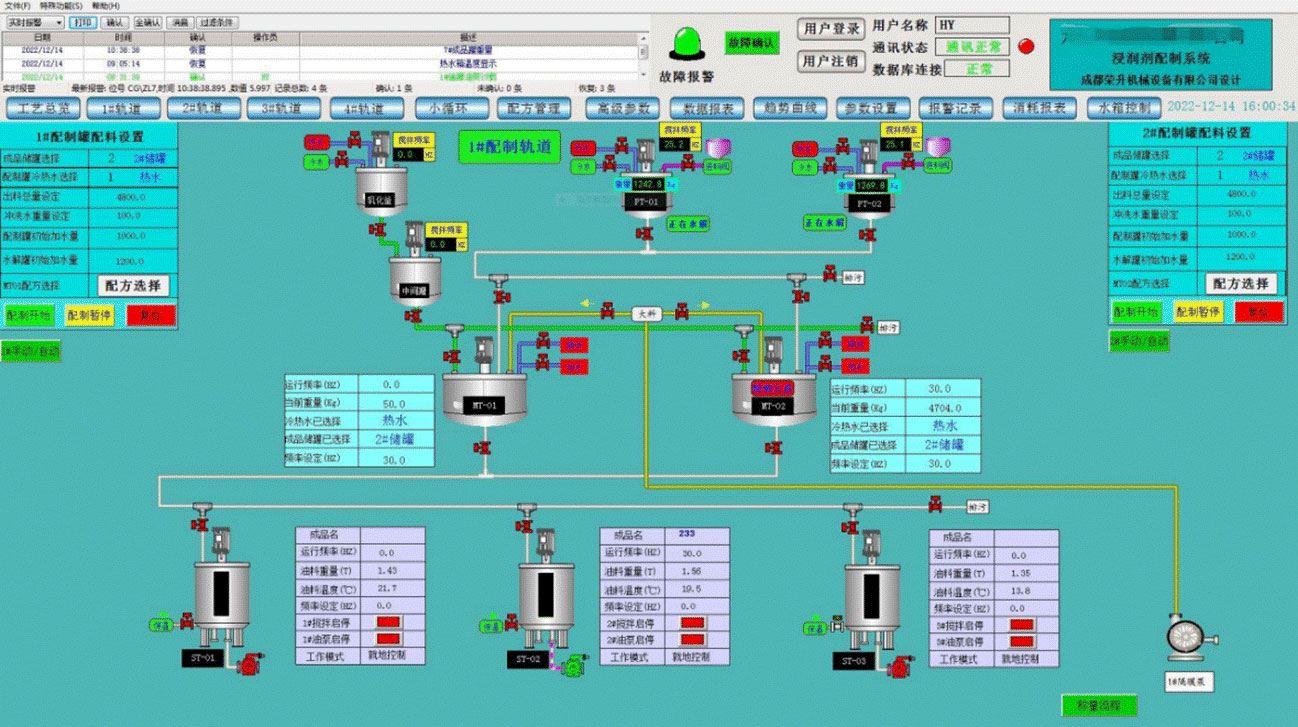Click the green fault alarm indicator light

click(687, 43)
